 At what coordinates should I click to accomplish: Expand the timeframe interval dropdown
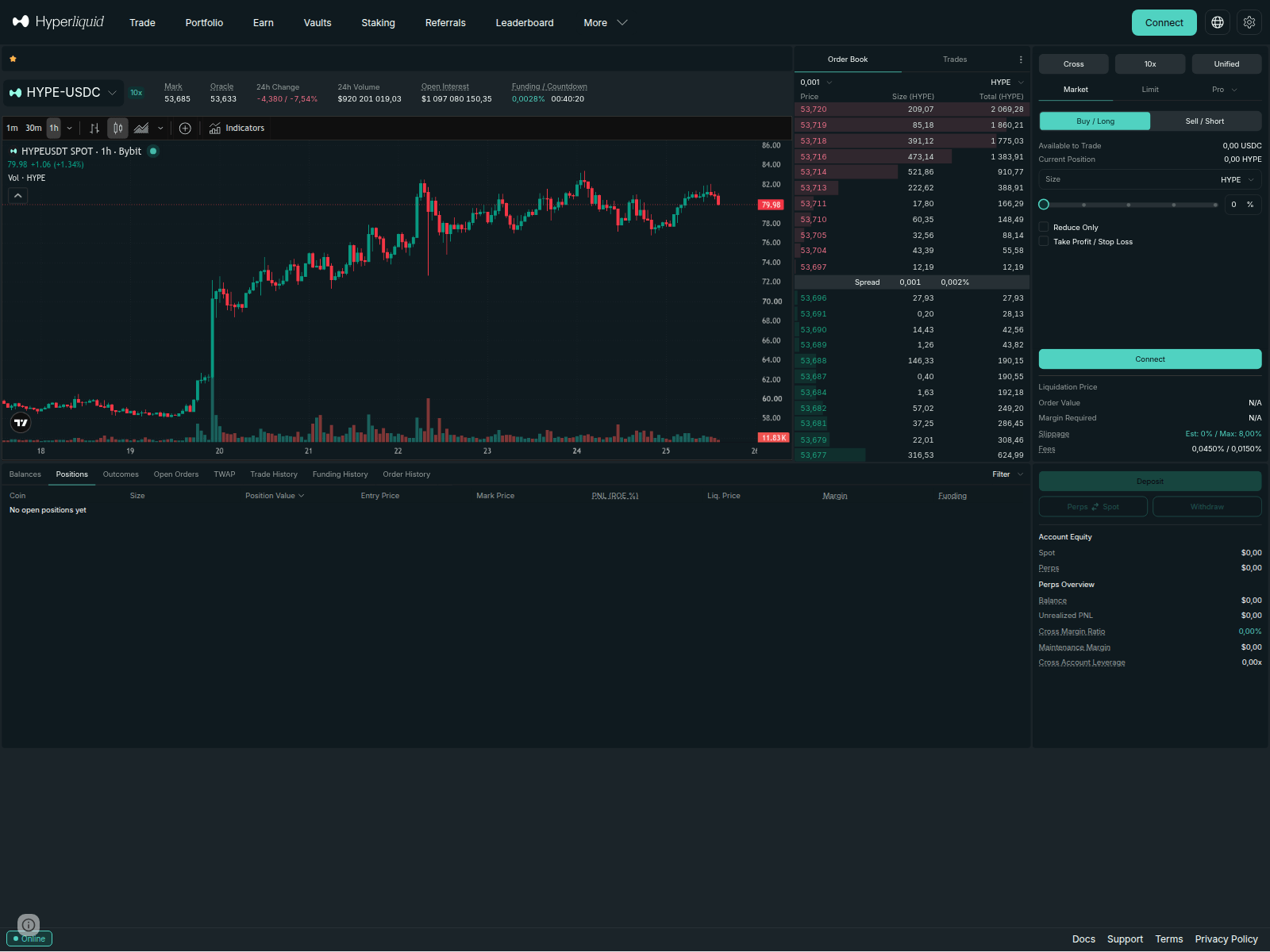coord(70,128)
